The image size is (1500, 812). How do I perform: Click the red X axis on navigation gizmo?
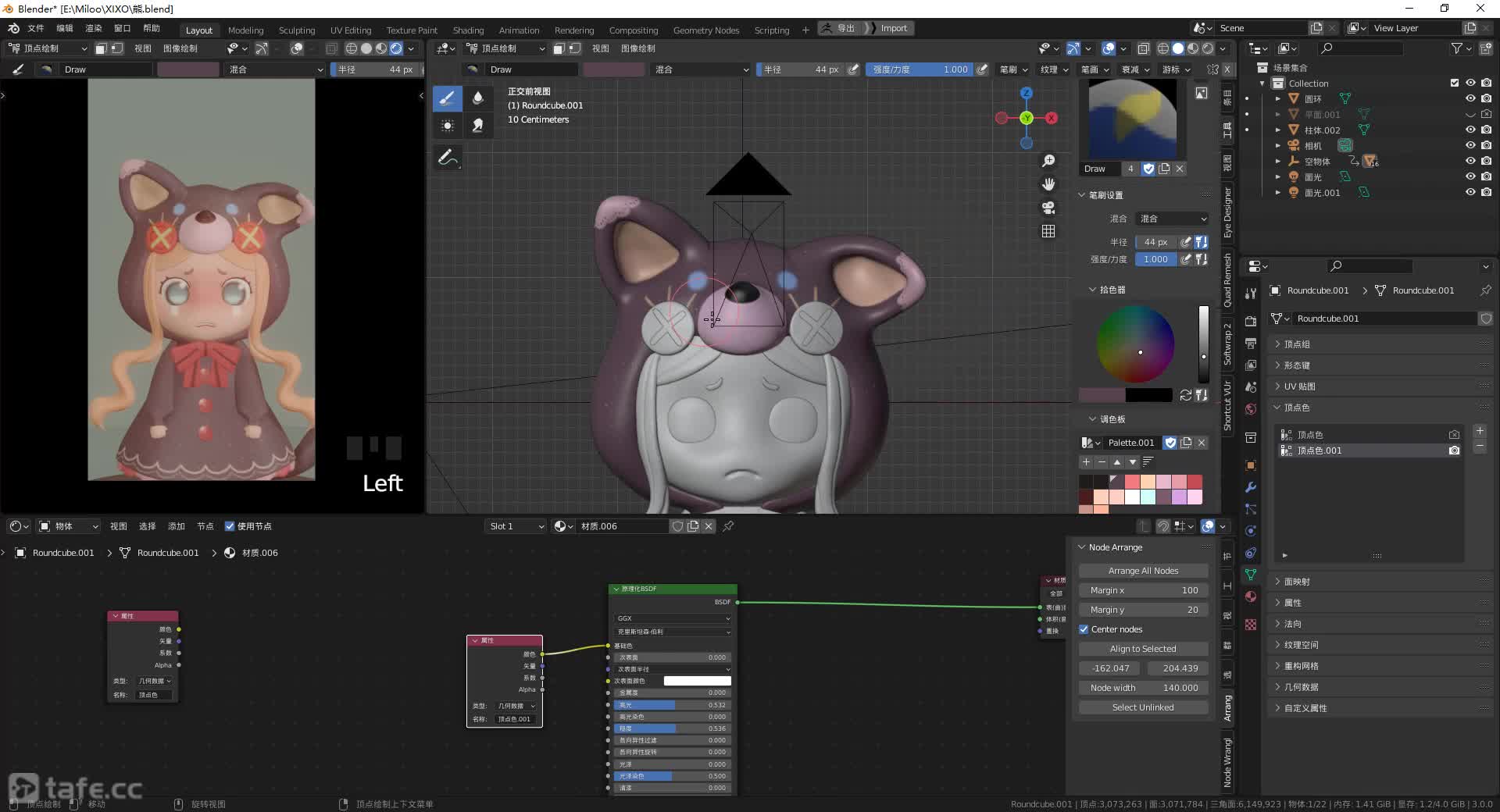(x=1052, y=118)
